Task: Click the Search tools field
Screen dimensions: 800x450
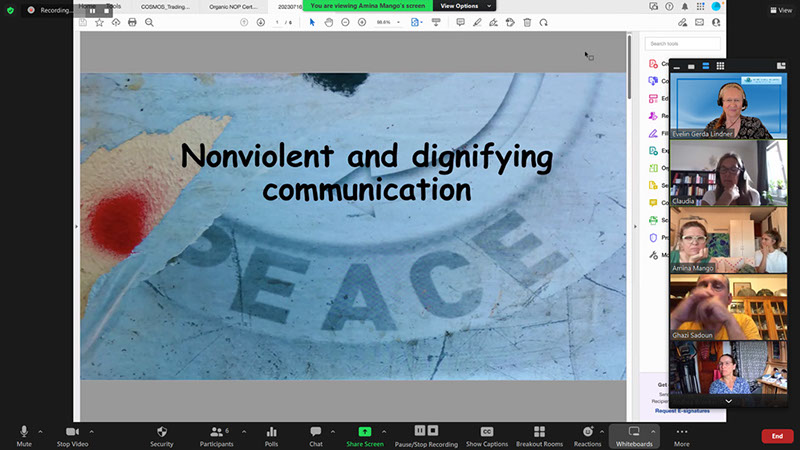Action: 682,44
